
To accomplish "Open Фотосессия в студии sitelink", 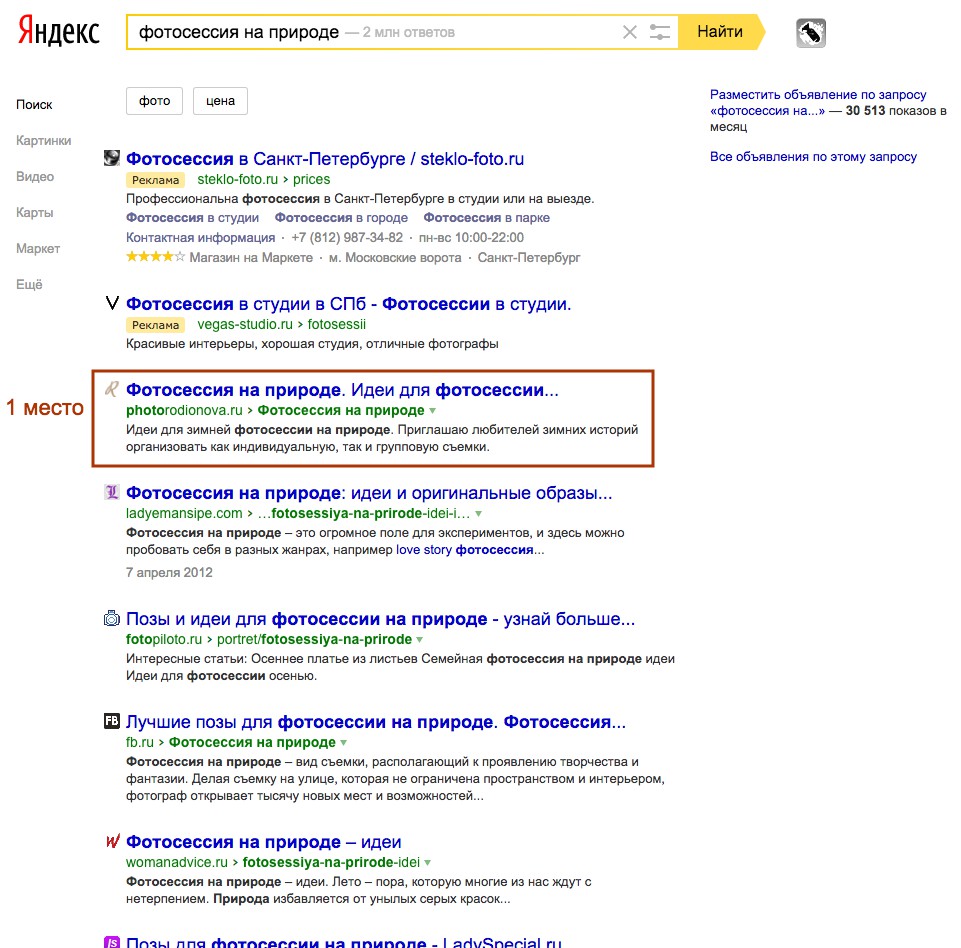I will 192,218.
